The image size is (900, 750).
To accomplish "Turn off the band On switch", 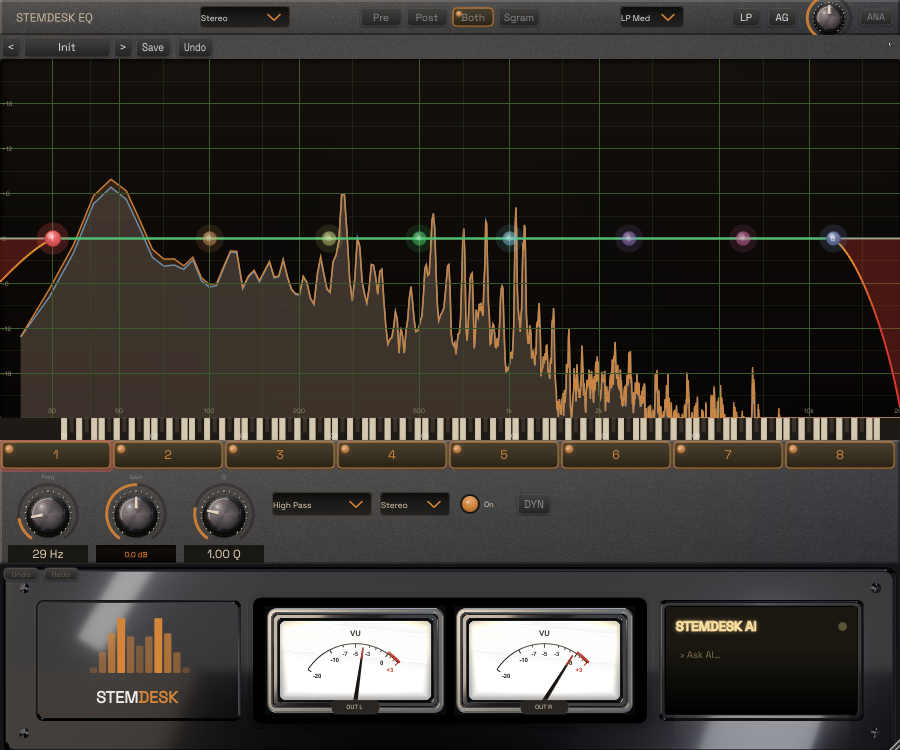I will pos(470,504).
